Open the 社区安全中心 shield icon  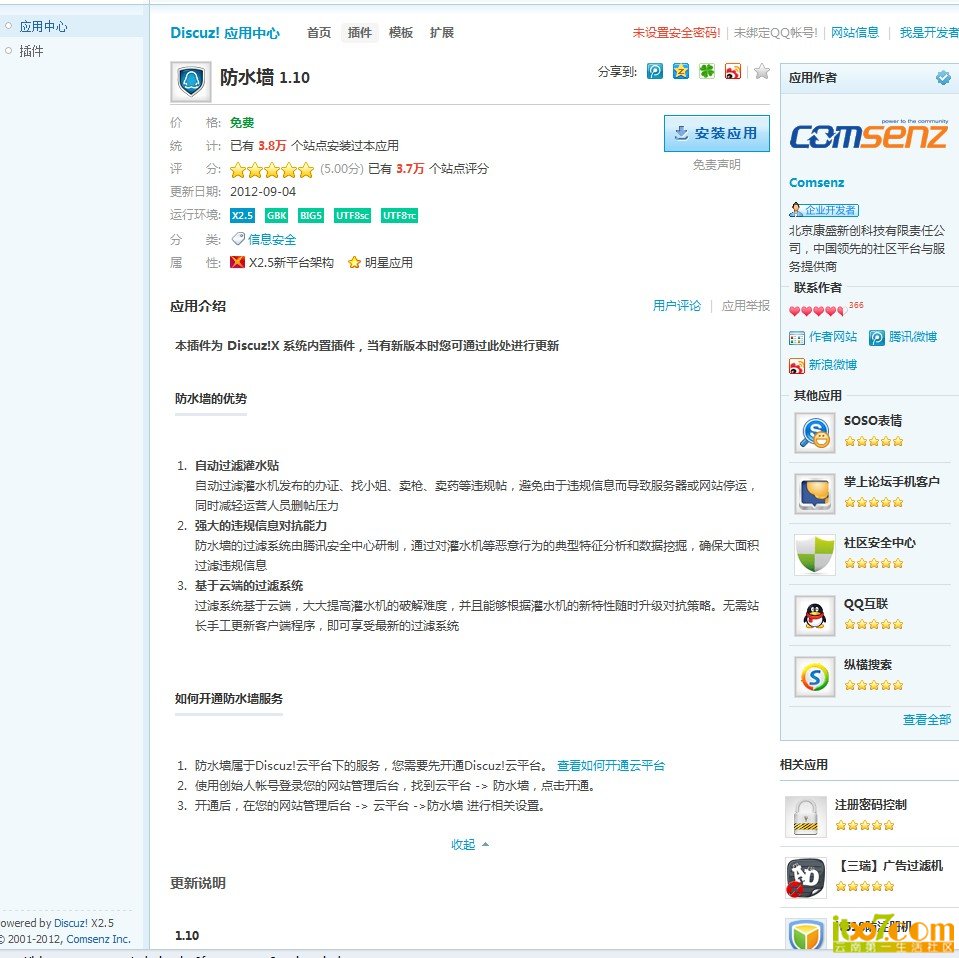[815, 555]
